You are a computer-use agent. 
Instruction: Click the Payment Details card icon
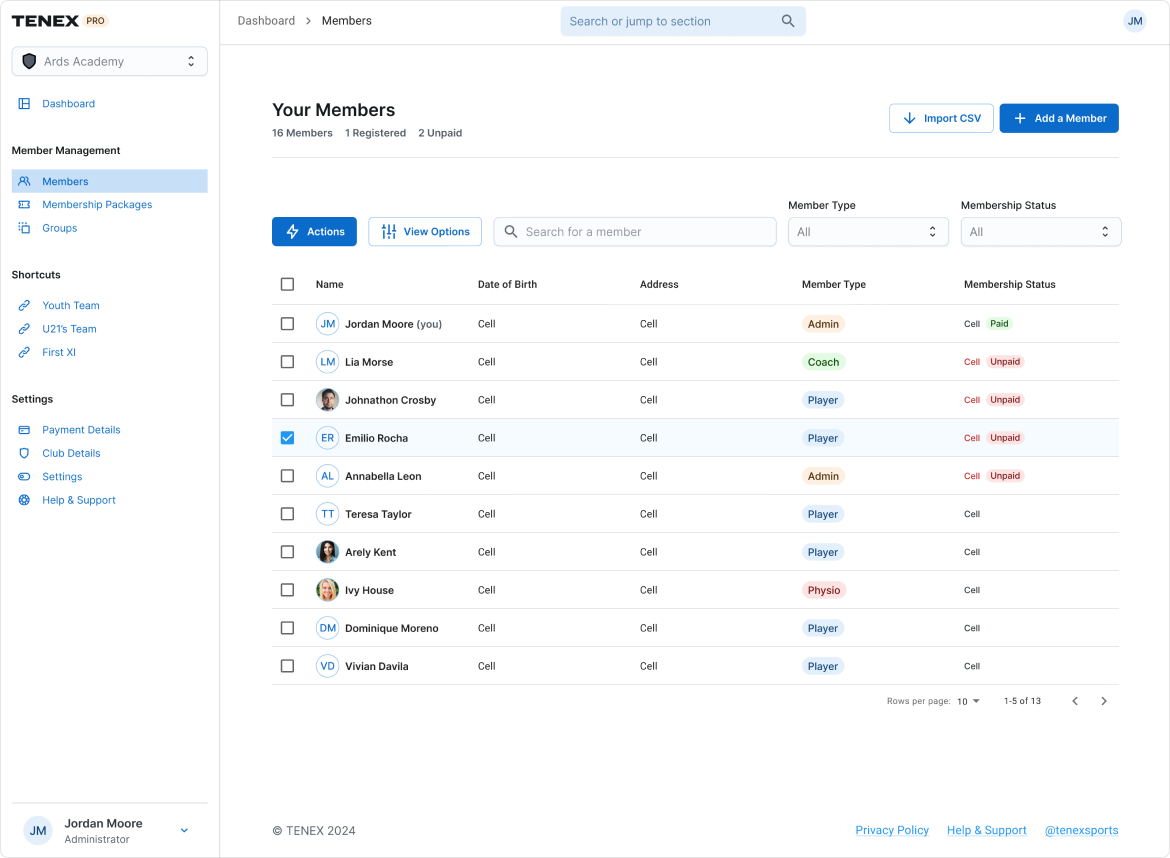(25, 430)
